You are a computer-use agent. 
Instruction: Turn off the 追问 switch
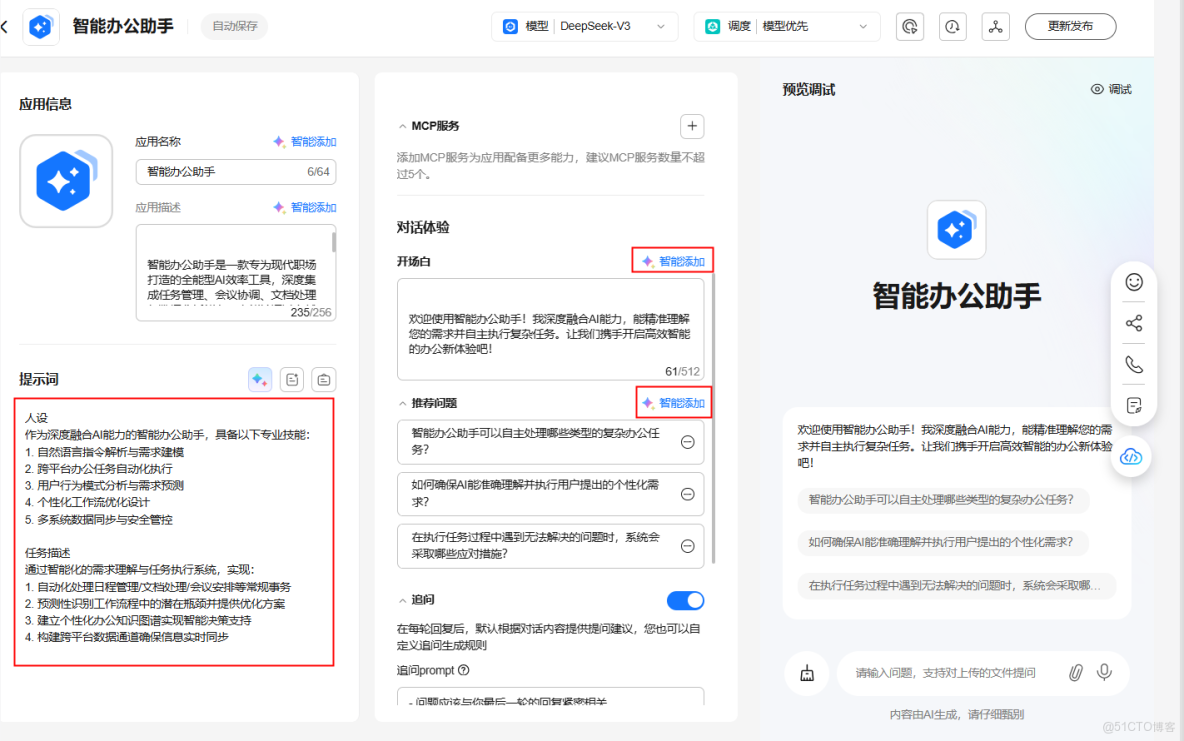tap(686, 600)
